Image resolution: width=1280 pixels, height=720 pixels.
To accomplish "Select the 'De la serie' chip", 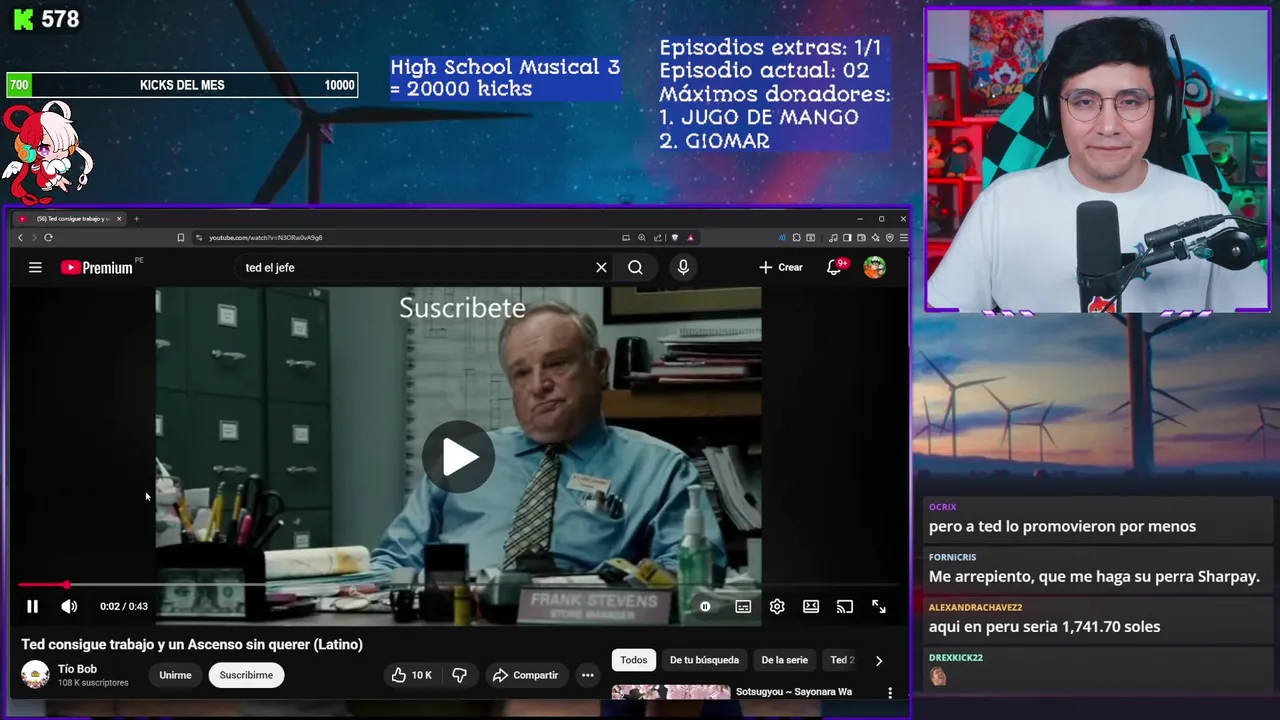I will click(784, 660).
